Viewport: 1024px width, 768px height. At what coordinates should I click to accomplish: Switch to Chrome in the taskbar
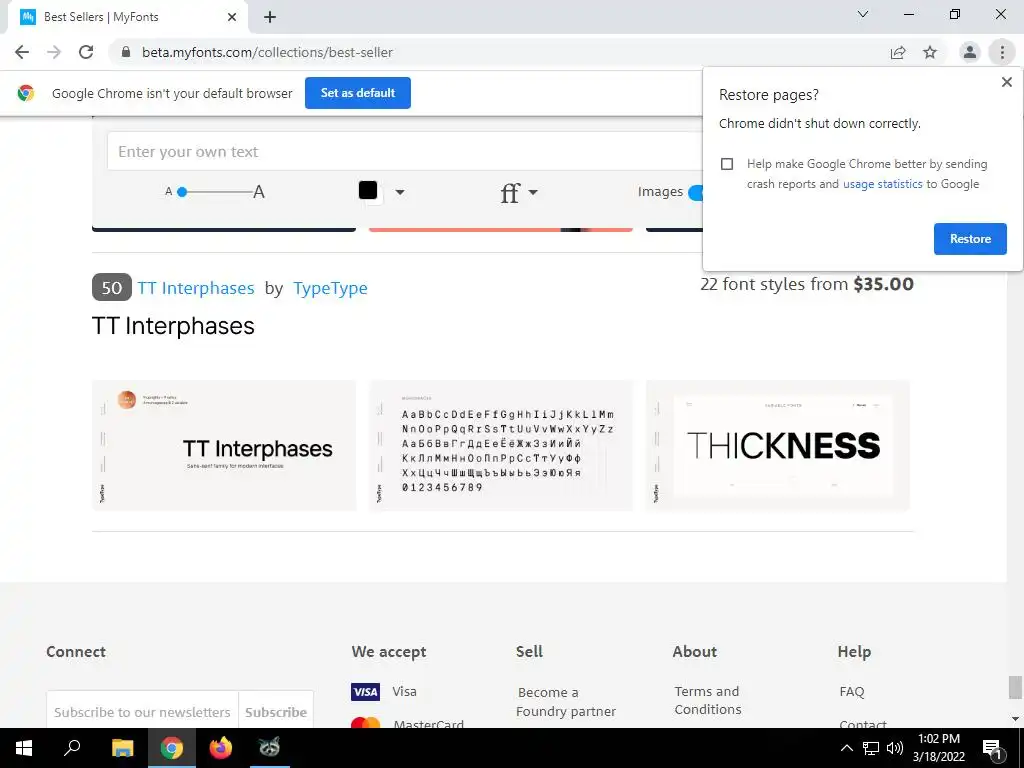coord(172,748)
